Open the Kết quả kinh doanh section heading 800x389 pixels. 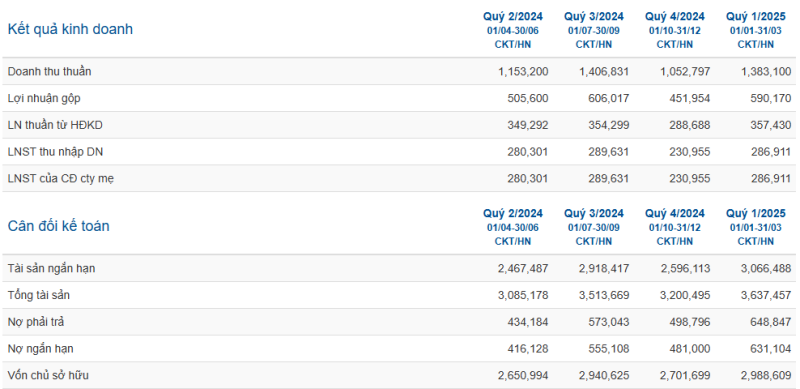click(70, 30)
